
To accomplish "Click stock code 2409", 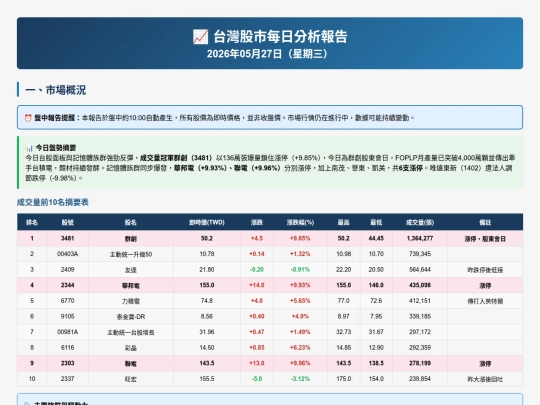I will click(x=68, y=269).
